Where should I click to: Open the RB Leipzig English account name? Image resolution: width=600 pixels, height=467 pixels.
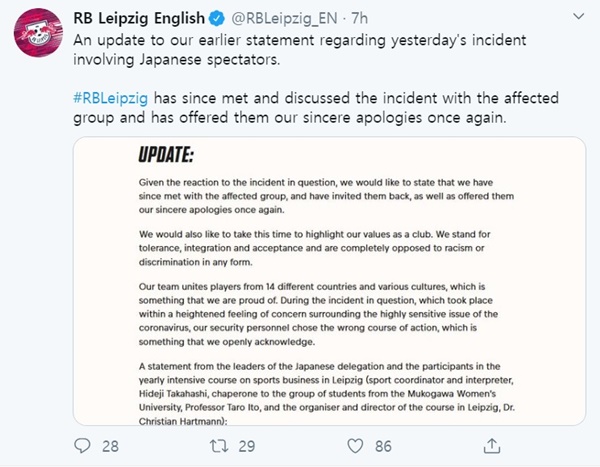pos(139,18)
